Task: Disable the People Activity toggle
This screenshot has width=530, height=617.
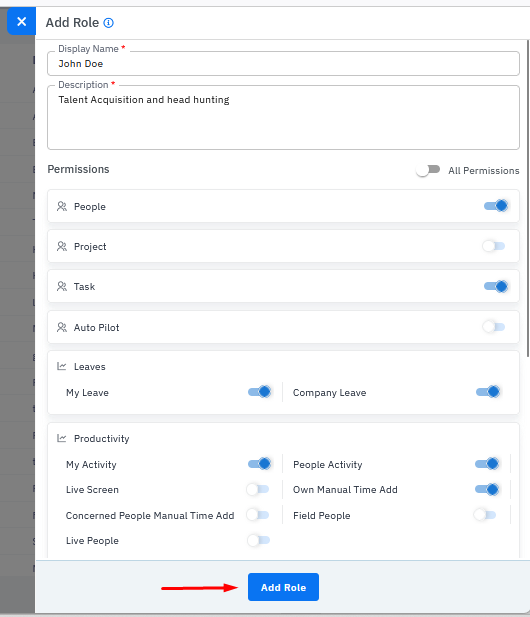Action: (x=487, y=464)
